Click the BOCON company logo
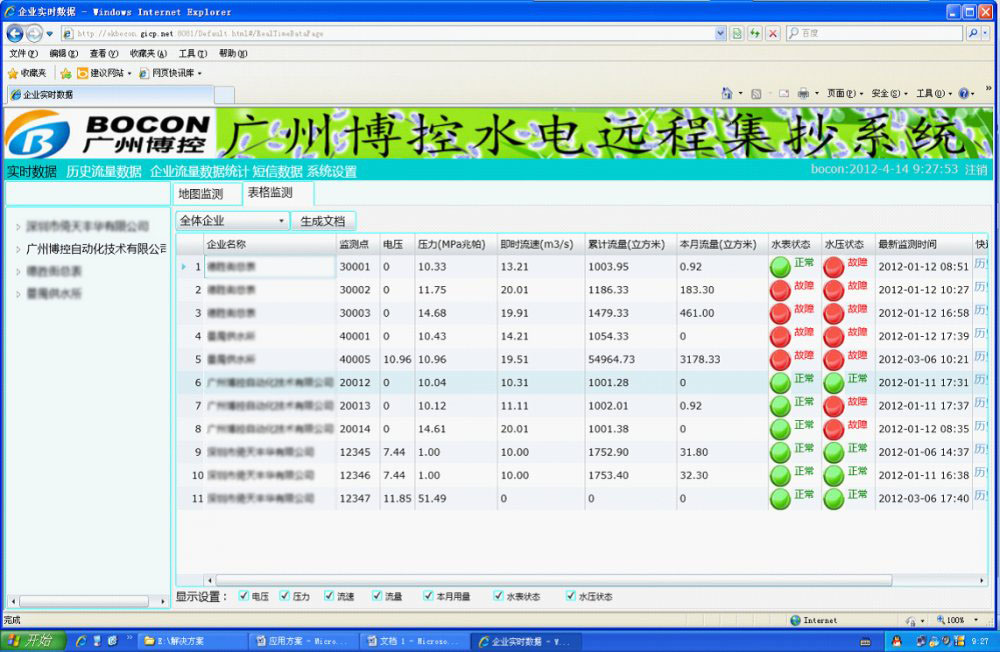This screenshot has width=1000, height=652. pyautogui.click(x=107, y=133)
